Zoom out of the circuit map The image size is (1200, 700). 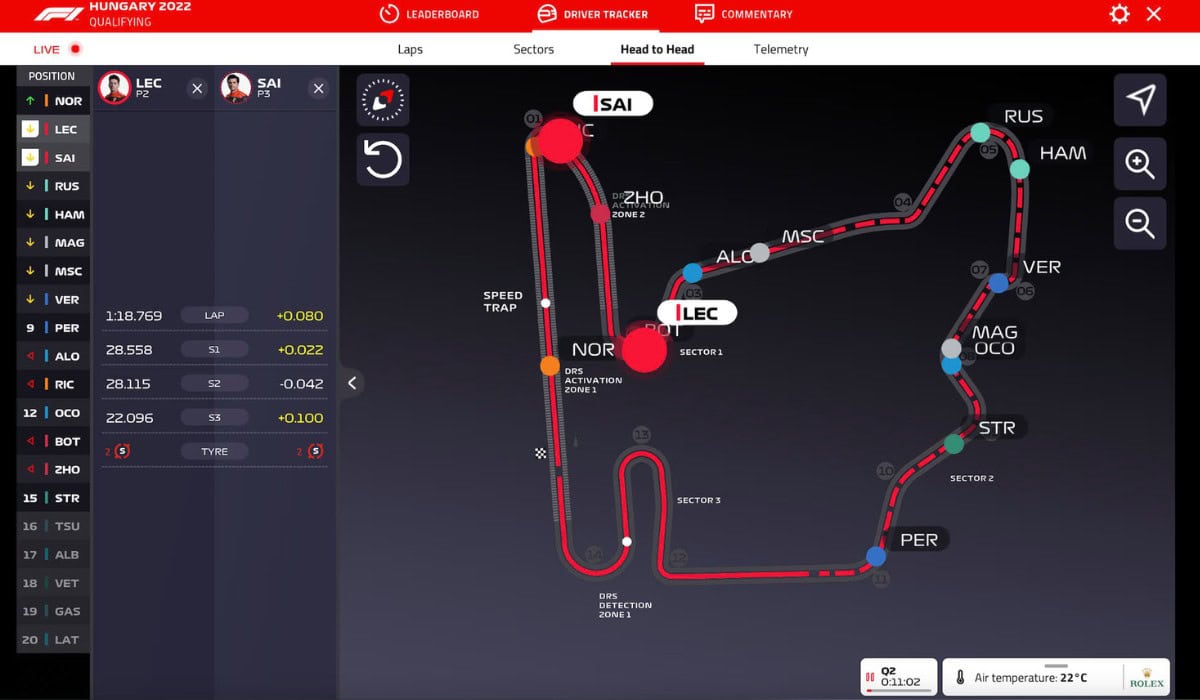pyautogui.click(x=1139, y=223)
